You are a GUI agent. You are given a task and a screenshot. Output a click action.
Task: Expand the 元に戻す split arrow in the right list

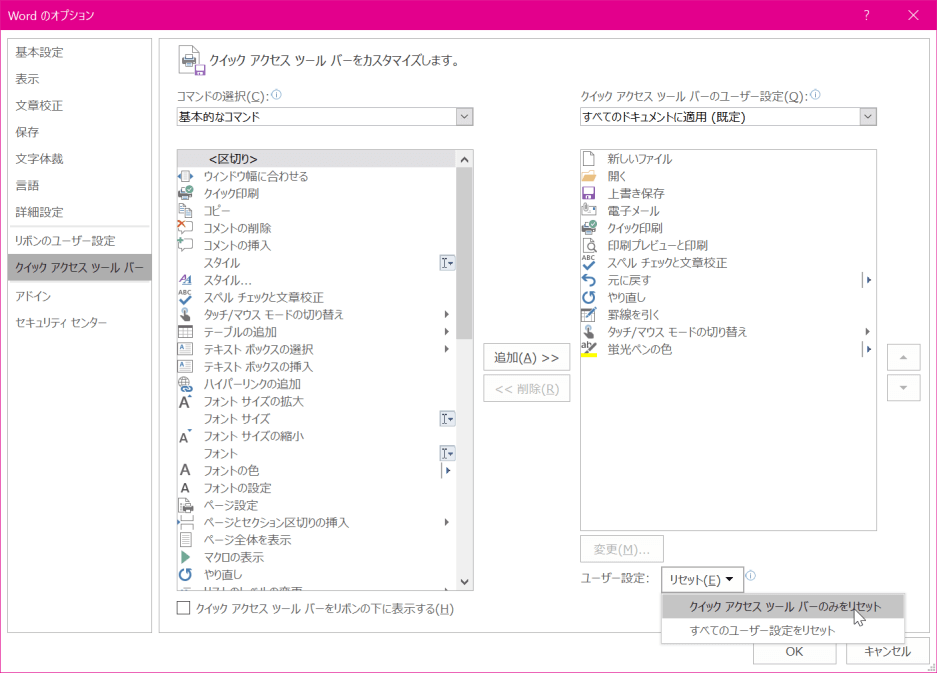868,280
